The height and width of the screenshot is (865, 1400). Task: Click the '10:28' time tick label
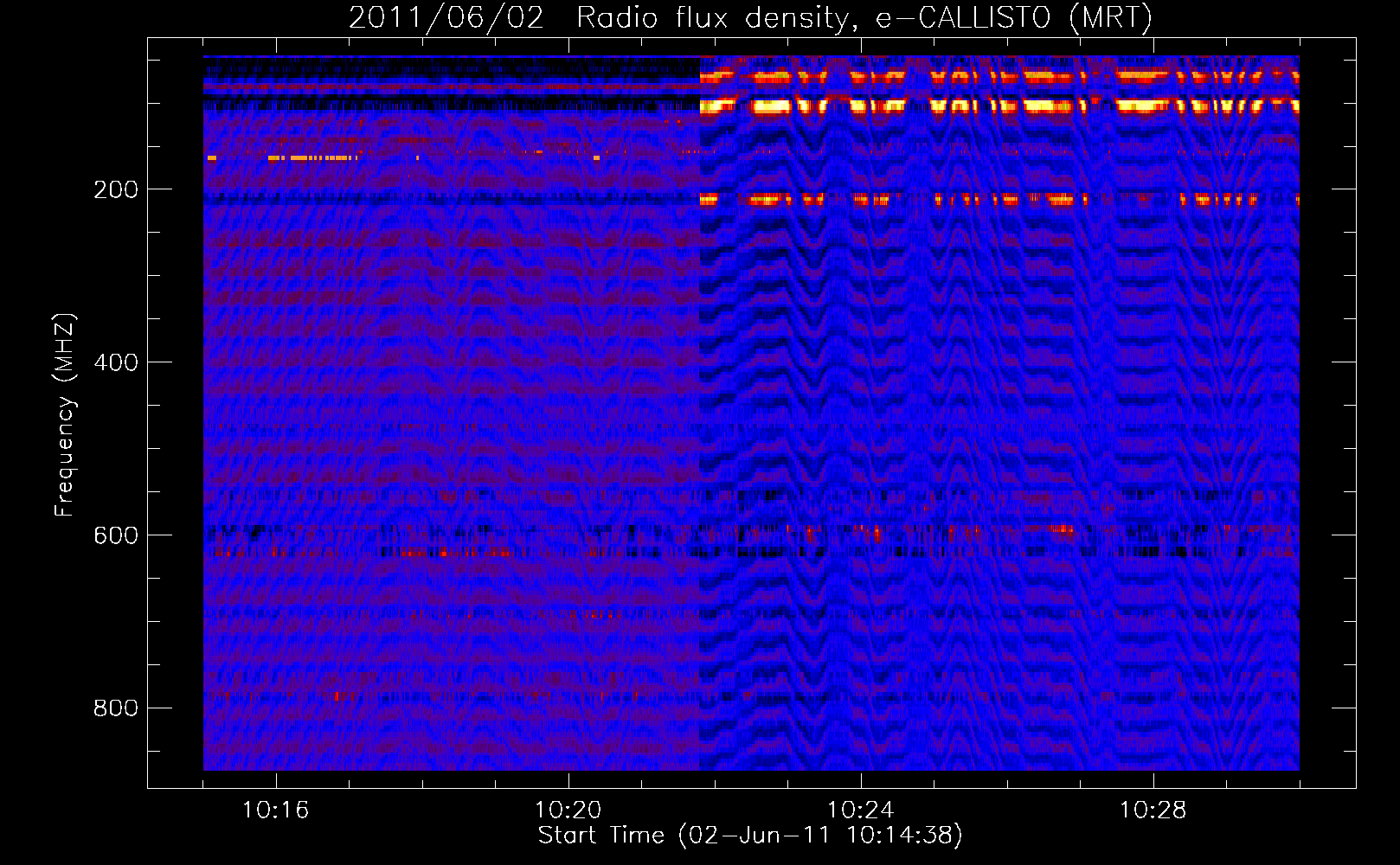pos(1153,810)
